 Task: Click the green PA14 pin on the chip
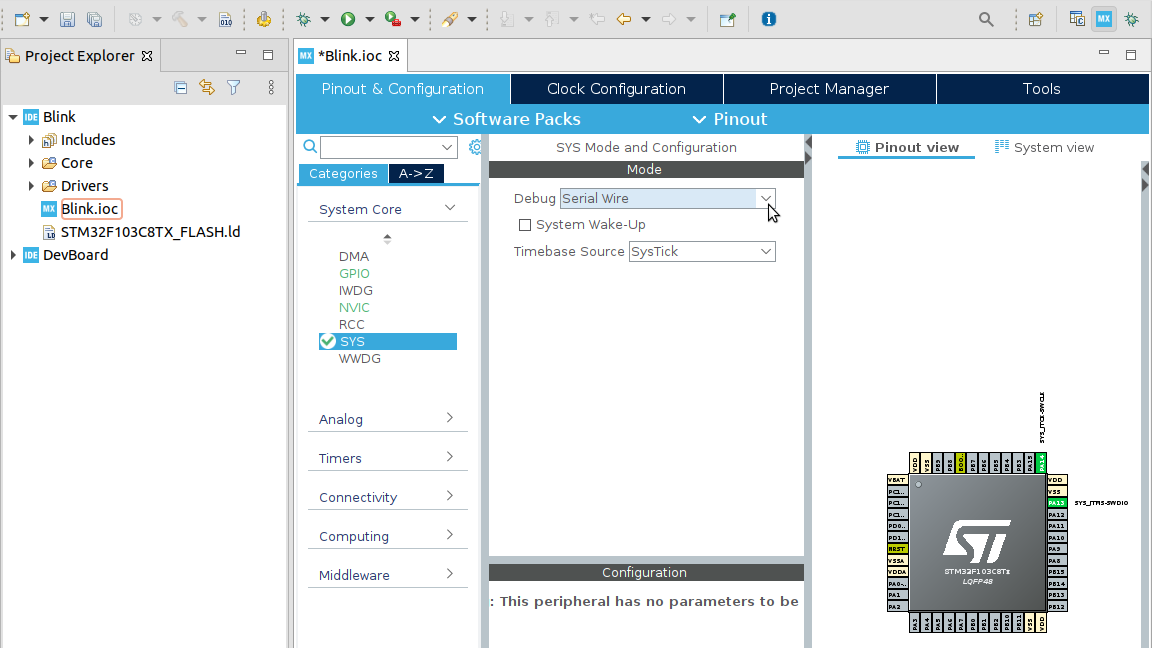[1041, 463]
